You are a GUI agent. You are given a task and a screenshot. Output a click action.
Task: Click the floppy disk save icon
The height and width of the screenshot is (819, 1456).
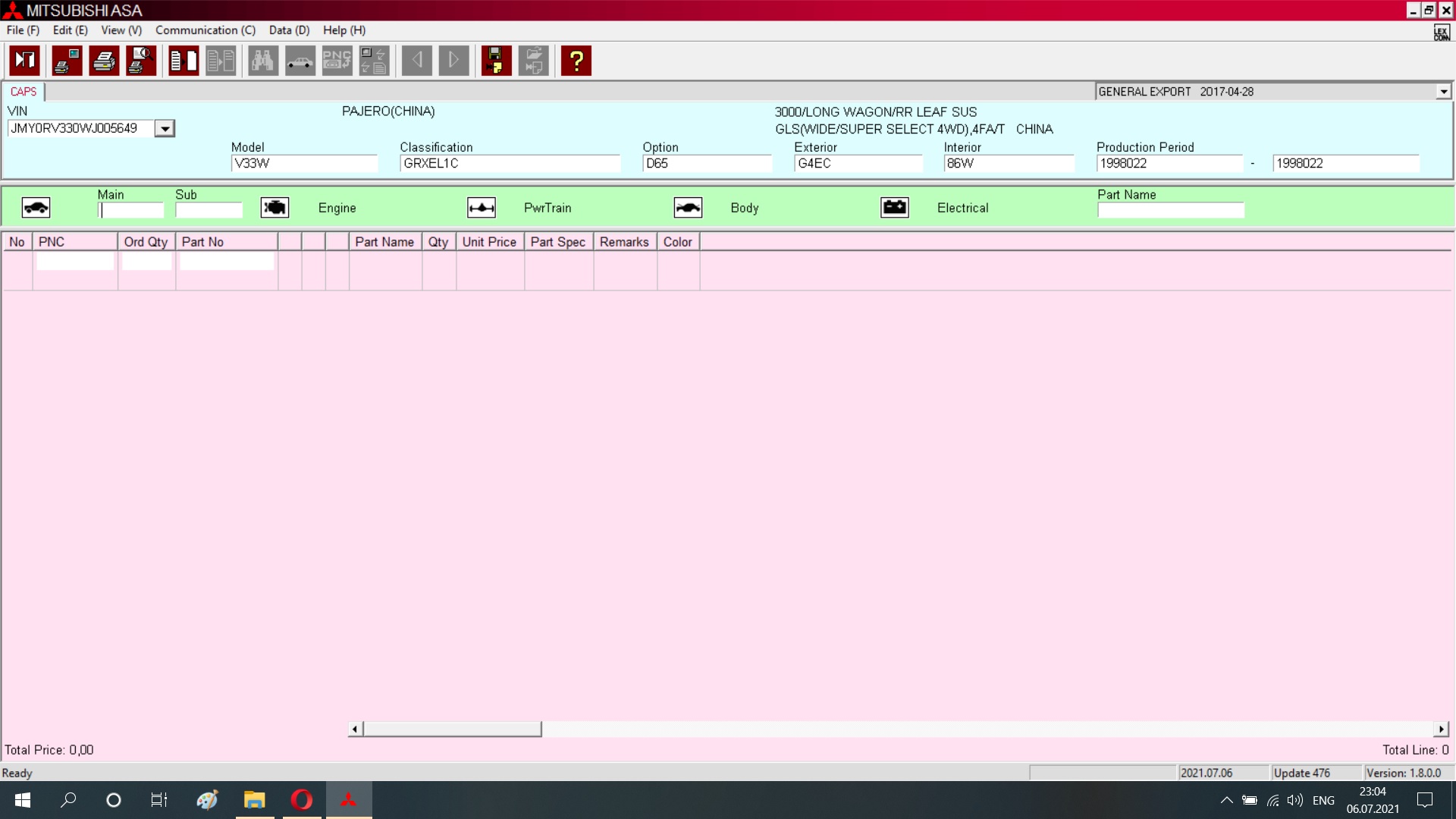click(496, 61)
